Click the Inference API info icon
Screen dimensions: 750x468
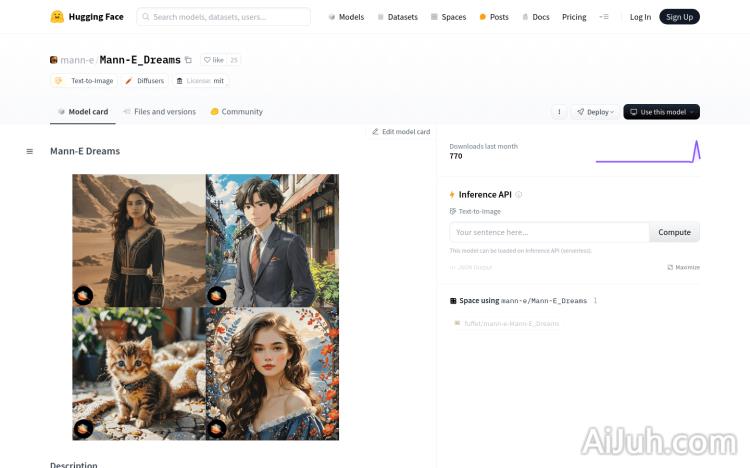518,195
